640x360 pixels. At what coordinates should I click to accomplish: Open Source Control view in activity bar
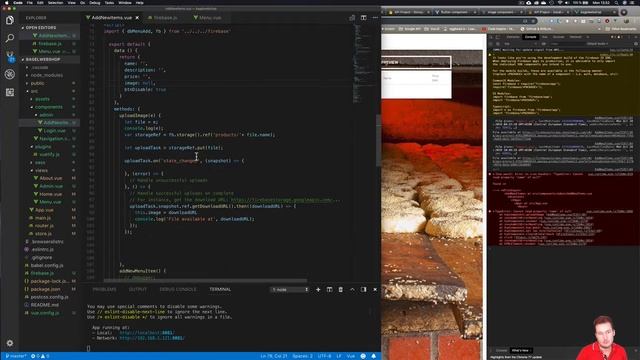click(x=10, y=56)
